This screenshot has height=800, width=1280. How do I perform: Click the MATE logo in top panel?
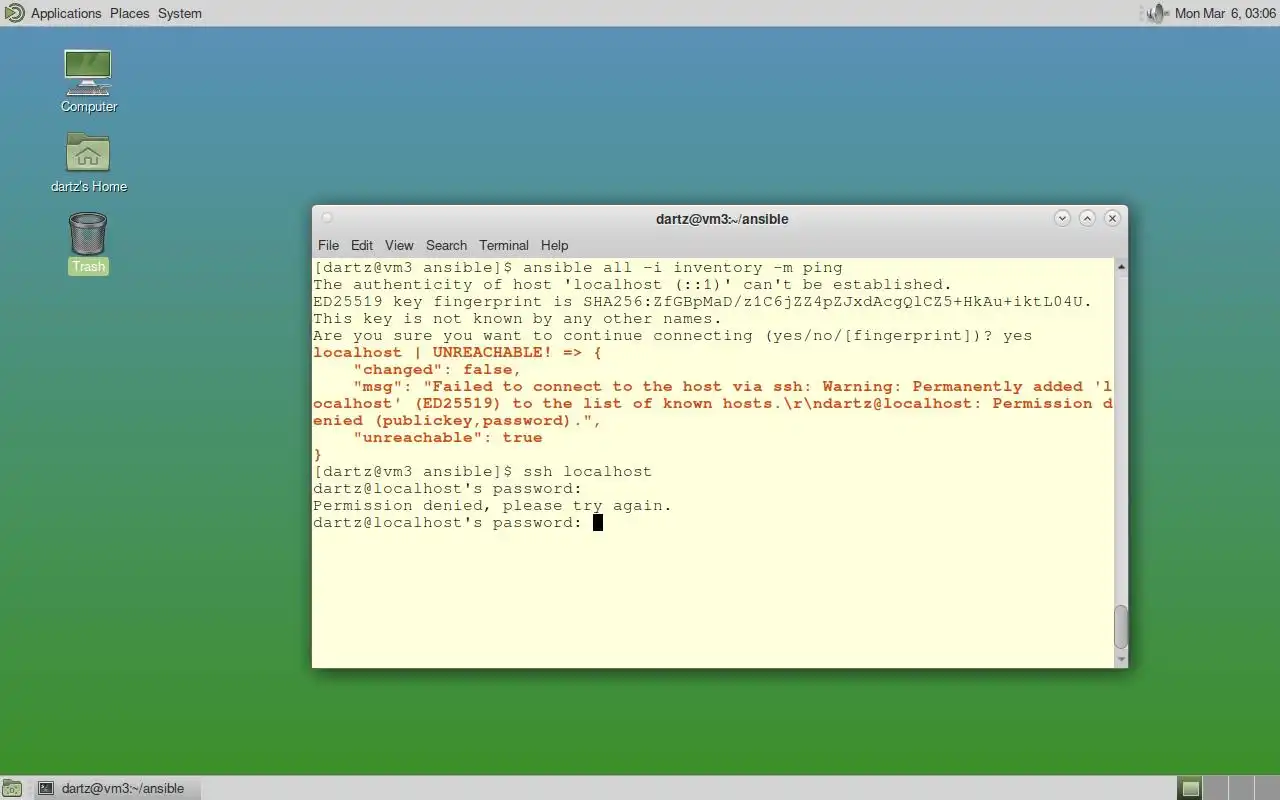tap(14, 13)
